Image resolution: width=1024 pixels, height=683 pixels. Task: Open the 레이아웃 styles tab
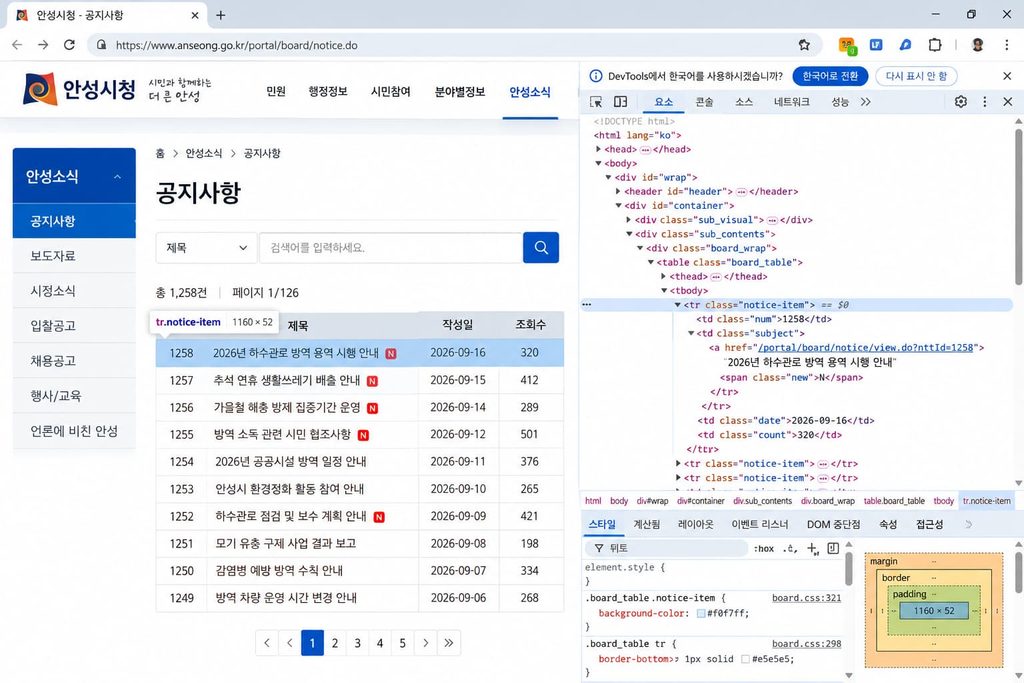point(696,524)
